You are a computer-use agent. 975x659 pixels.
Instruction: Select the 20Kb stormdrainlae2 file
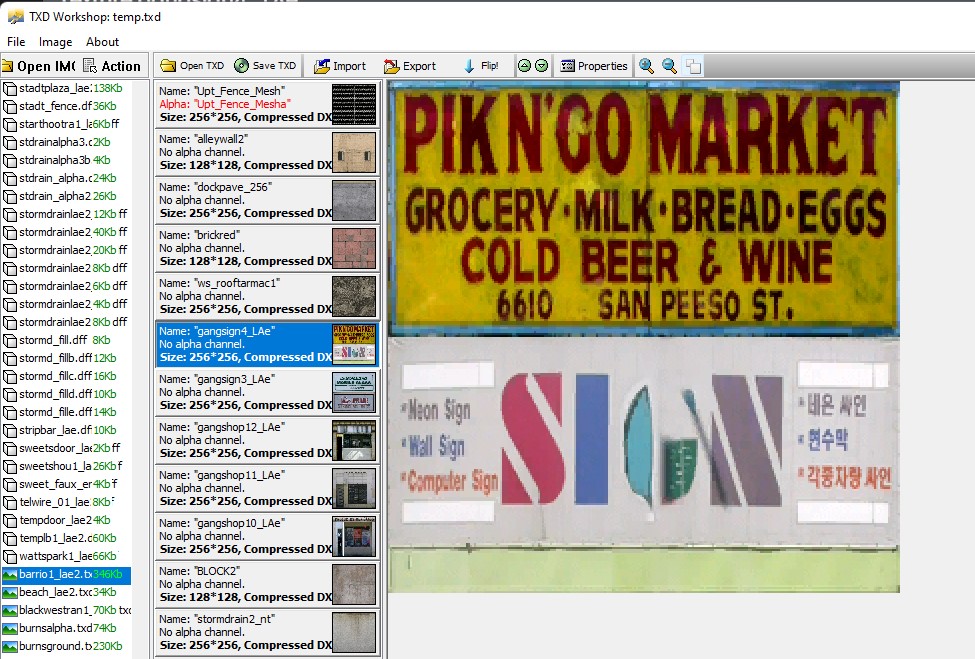click(66, 251)
